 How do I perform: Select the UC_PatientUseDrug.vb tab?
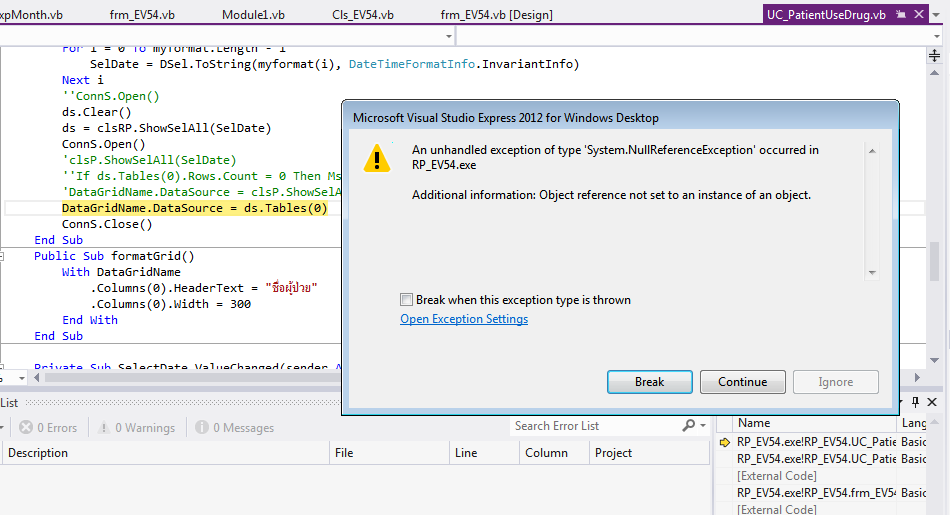826,15
